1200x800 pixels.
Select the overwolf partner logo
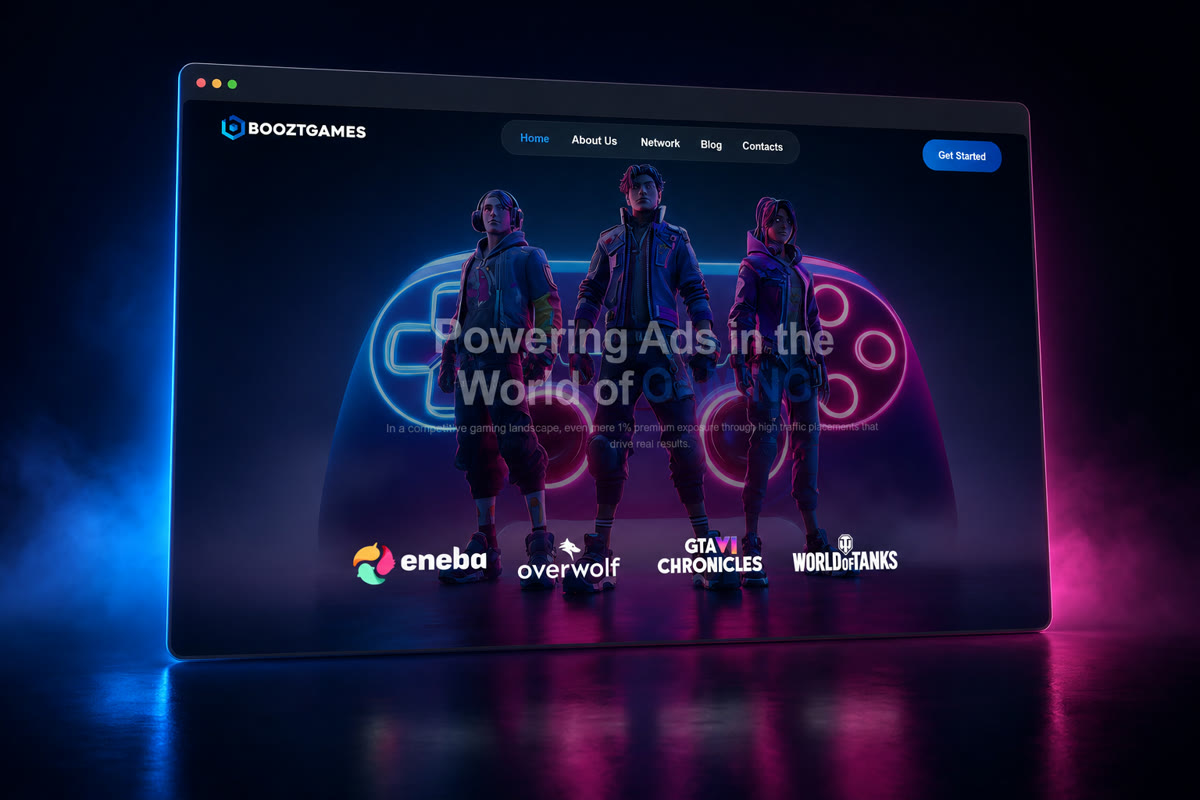pos(568,560)
